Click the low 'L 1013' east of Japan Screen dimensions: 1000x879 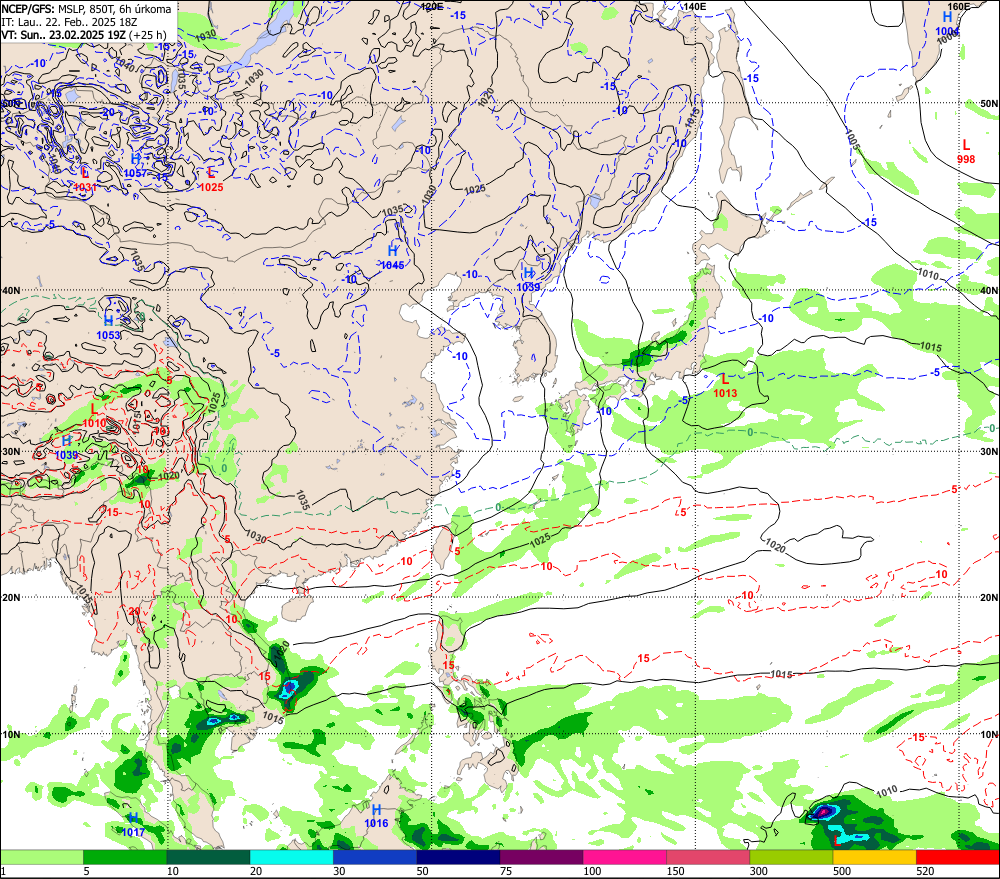(x=725, y=386)
